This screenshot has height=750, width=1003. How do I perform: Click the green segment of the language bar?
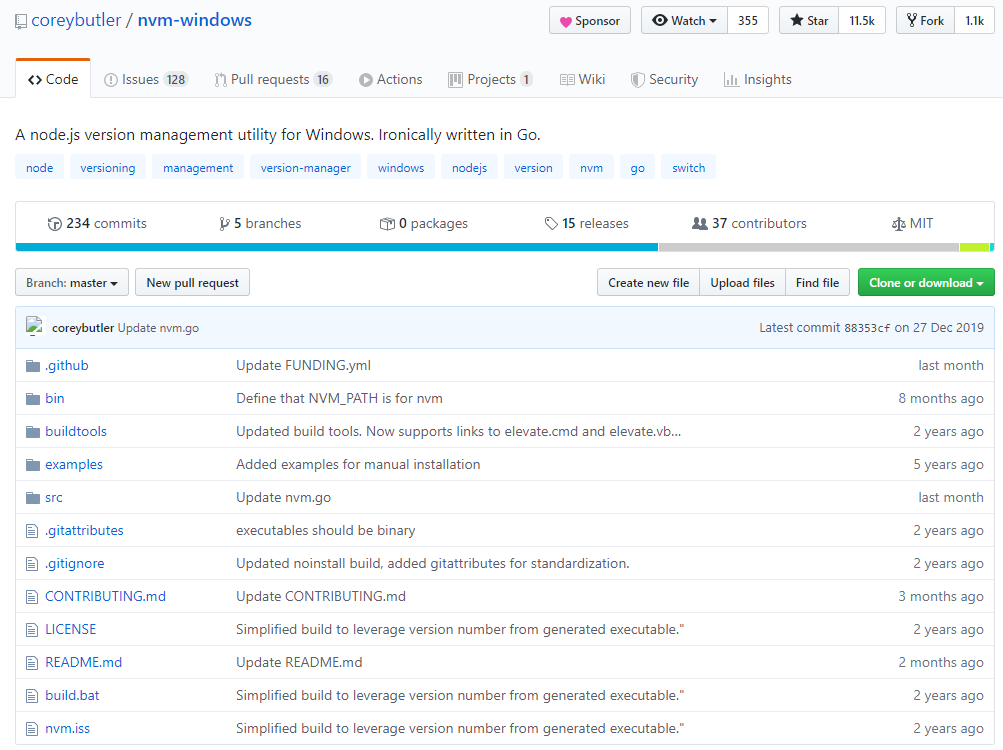[975, 247]
